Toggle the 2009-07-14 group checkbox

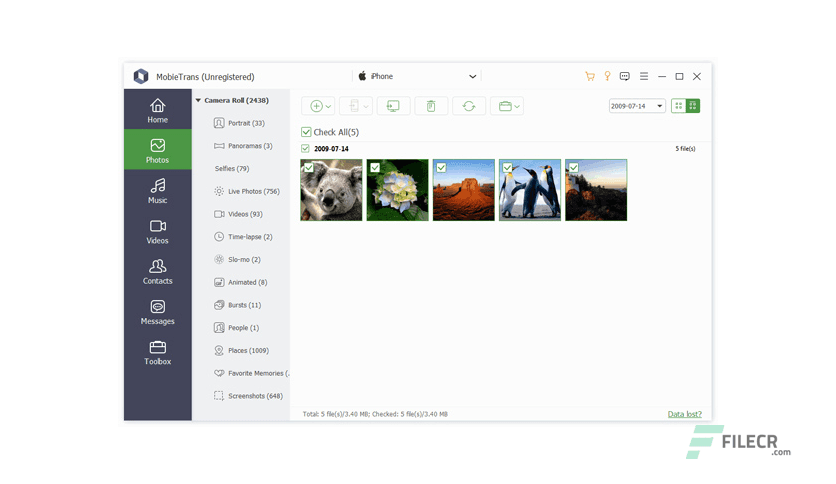click(x=305, y=149)
